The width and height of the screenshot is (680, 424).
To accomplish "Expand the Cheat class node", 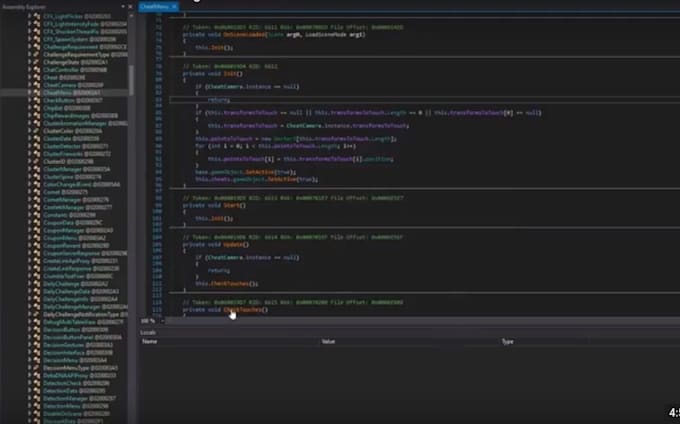I will coord(29,78).
